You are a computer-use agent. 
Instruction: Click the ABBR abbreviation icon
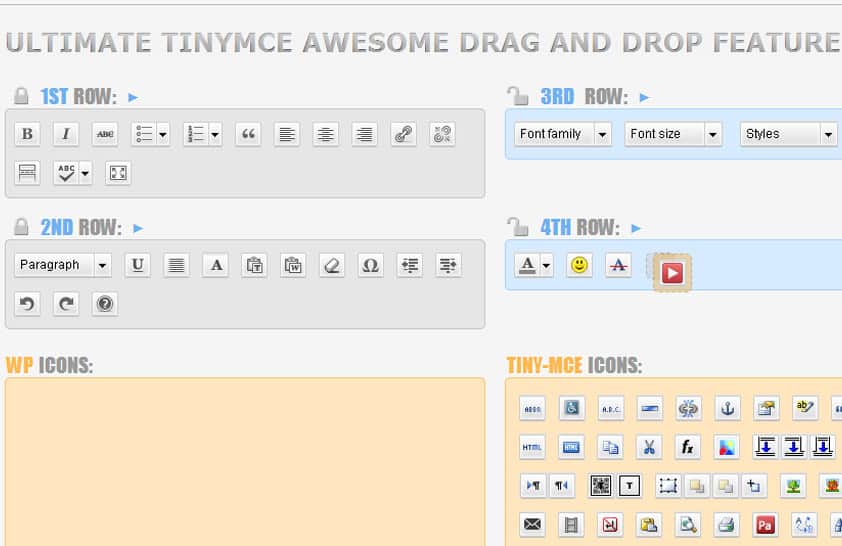532,409
